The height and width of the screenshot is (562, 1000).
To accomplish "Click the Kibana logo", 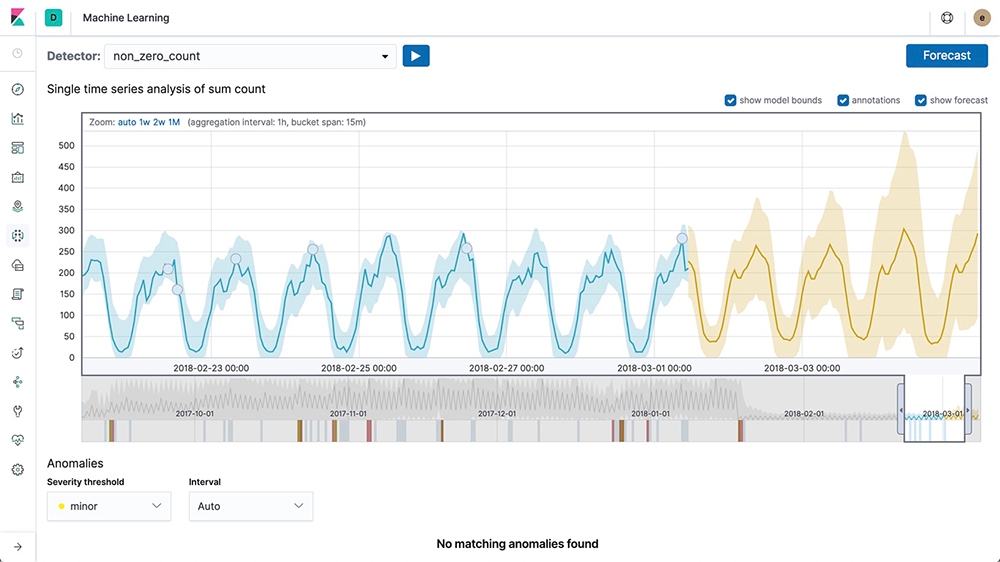I will coord(18,17).
